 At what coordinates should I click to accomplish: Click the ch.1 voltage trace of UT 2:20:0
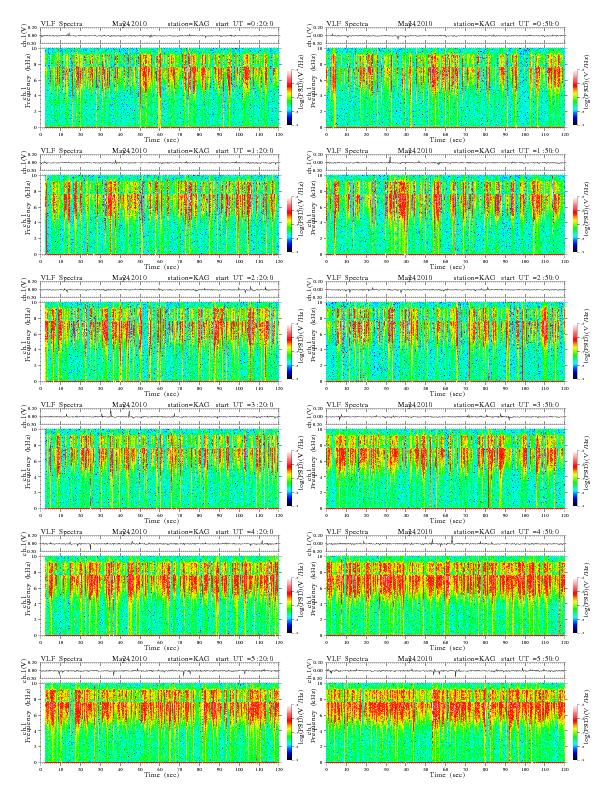tap(160, 290)
